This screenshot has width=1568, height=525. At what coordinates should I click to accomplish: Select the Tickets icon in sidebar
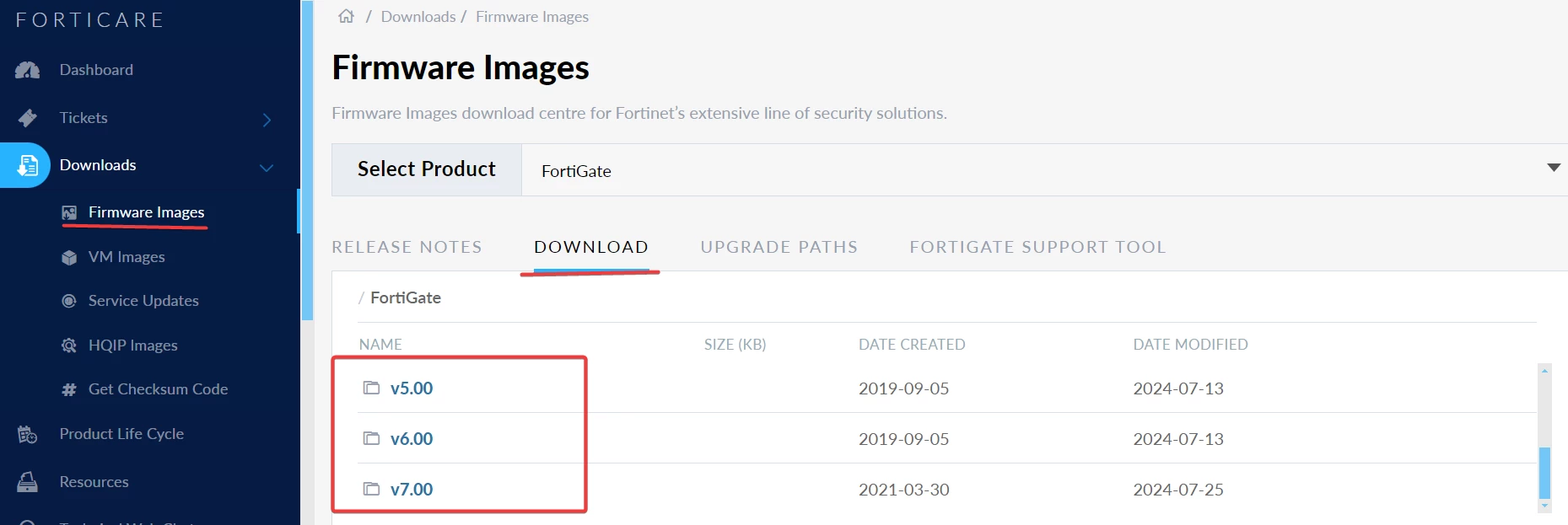click(27, 118)
